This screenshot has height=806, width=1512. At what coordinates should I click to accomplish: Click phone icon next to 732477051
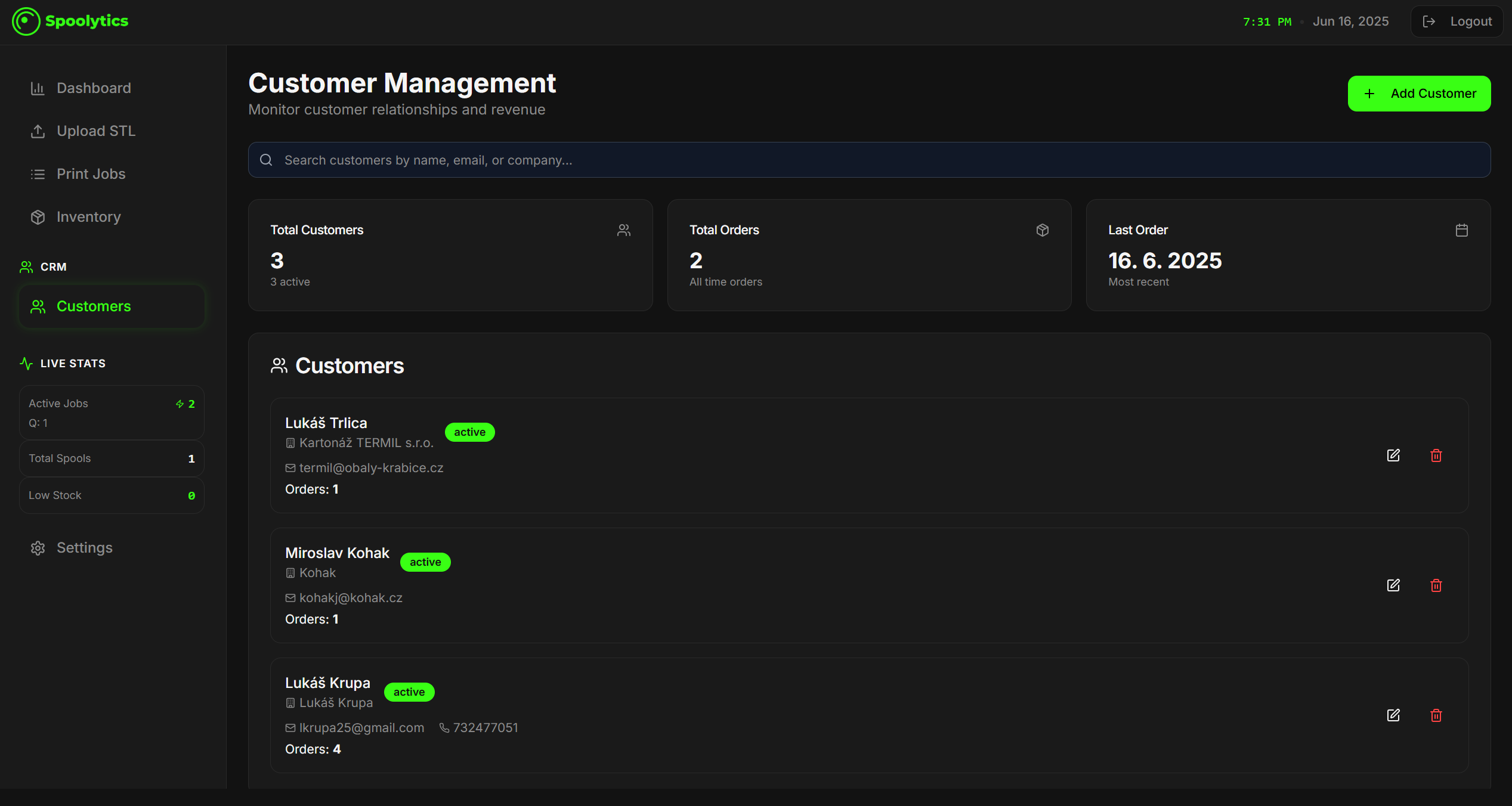(444, 728)
